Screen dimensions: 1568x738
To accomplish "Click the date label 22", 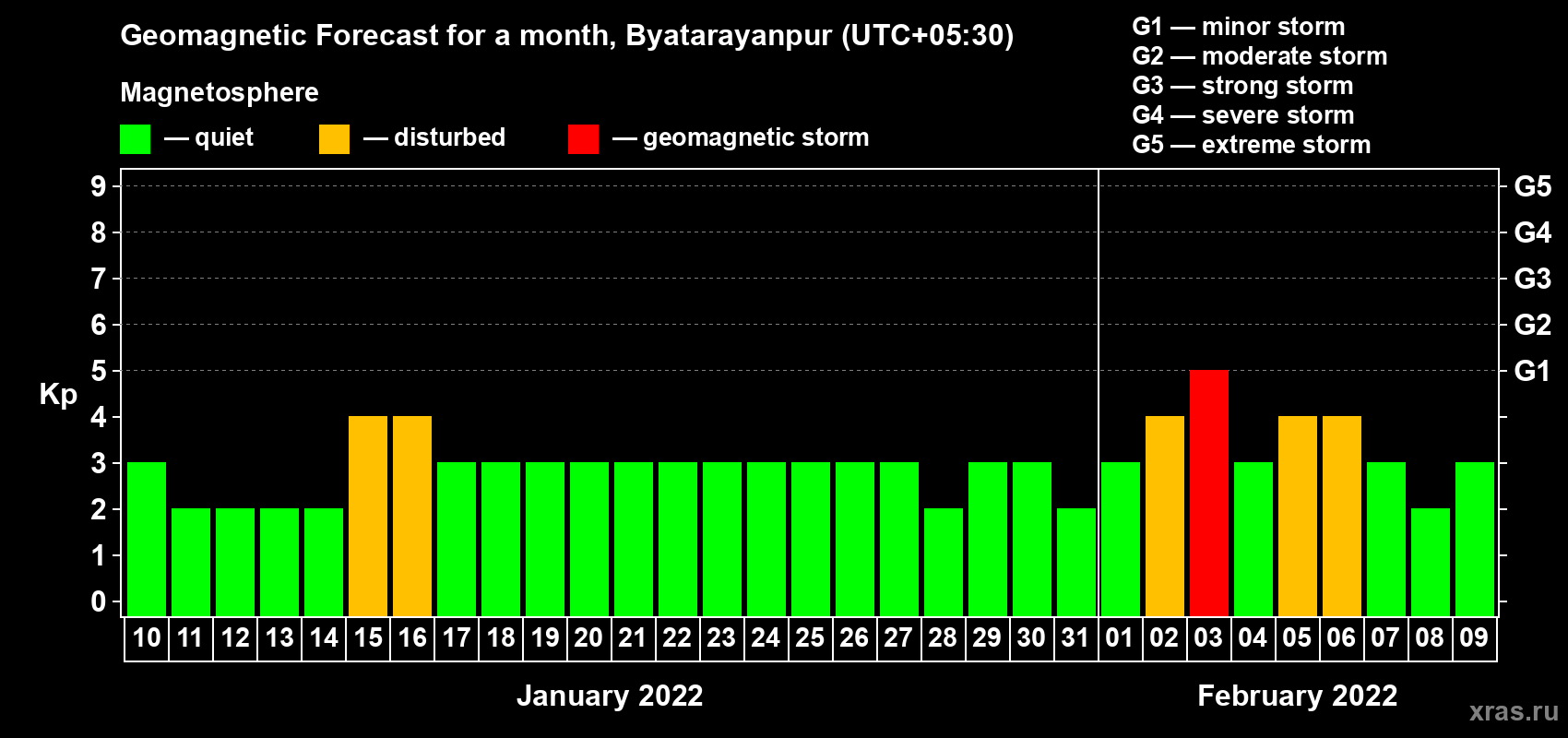I will tap(677, 638).
